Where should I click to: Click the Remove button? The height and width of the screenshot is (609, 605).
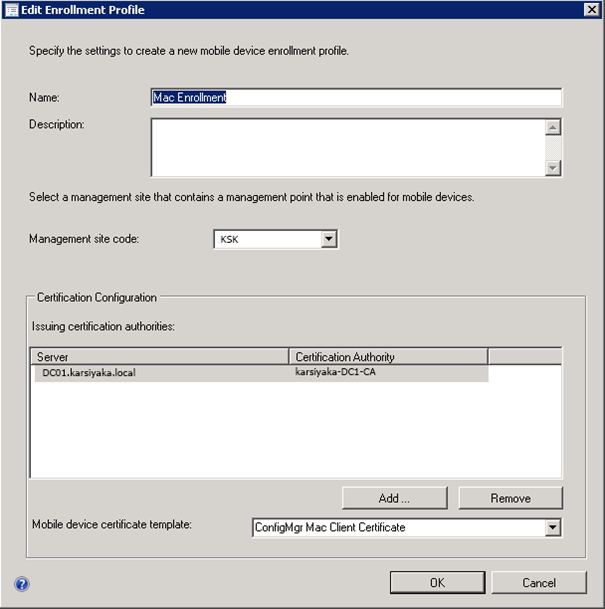tap(511, 498)
